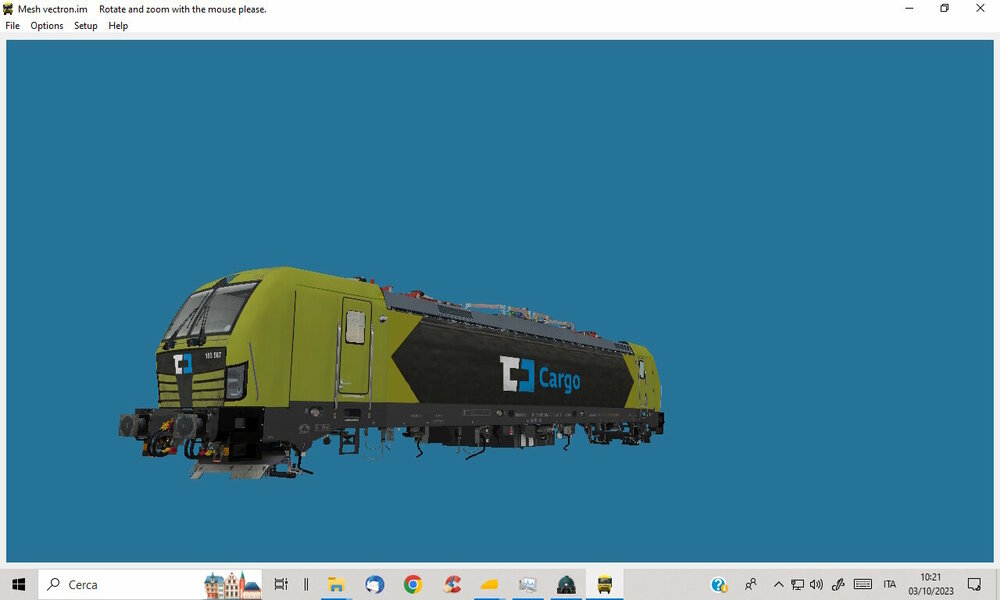Viewport: 1000px width, 600px height.
Task: Open the CCleaner taskbar icon
Action: (x=452, y=584)
